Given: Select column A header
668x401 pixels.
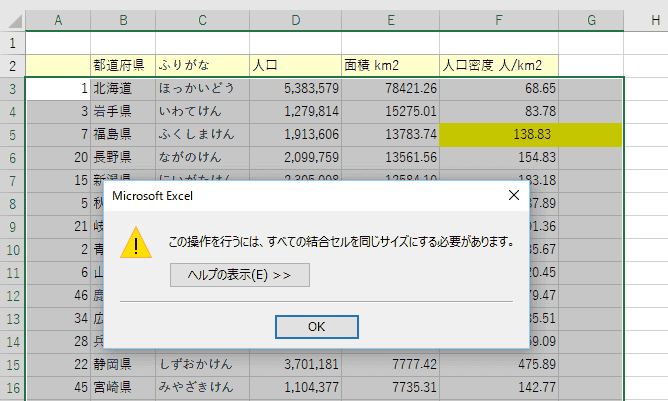Looking at the screenshot, I should 58,20.
